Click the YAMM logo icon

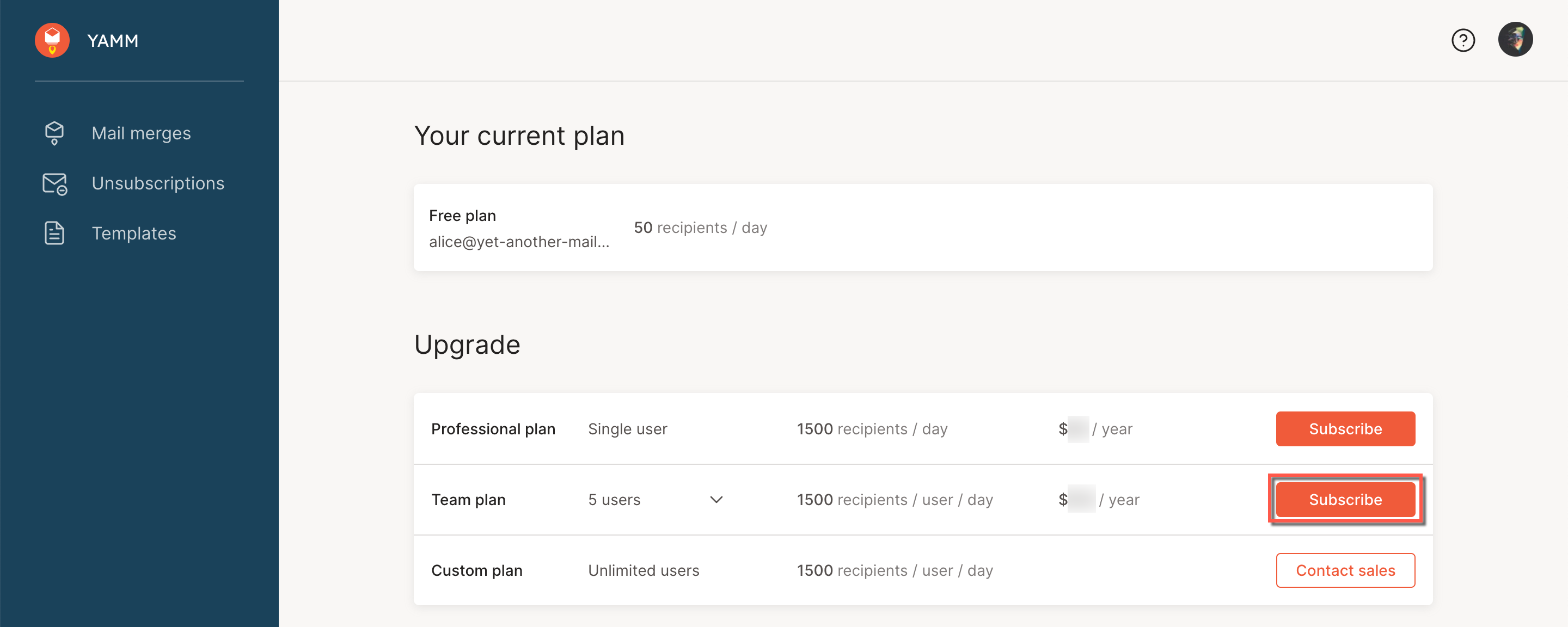(x=52, y=40)
